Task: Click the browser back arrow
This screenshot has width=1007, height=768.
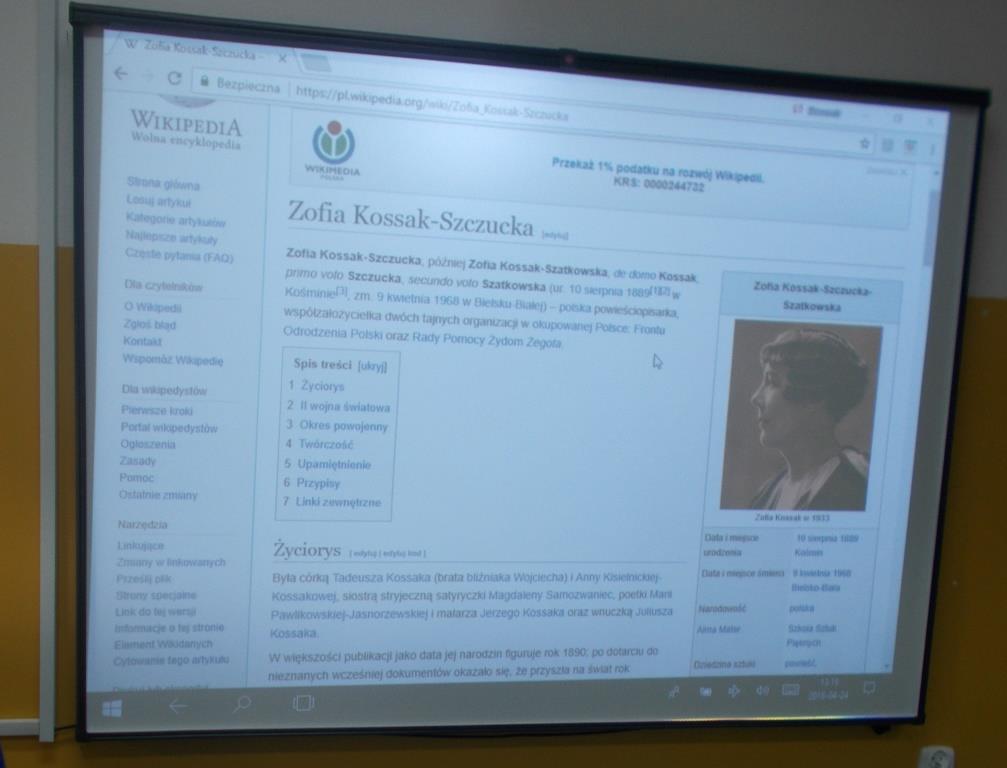Action: (121, 73)
